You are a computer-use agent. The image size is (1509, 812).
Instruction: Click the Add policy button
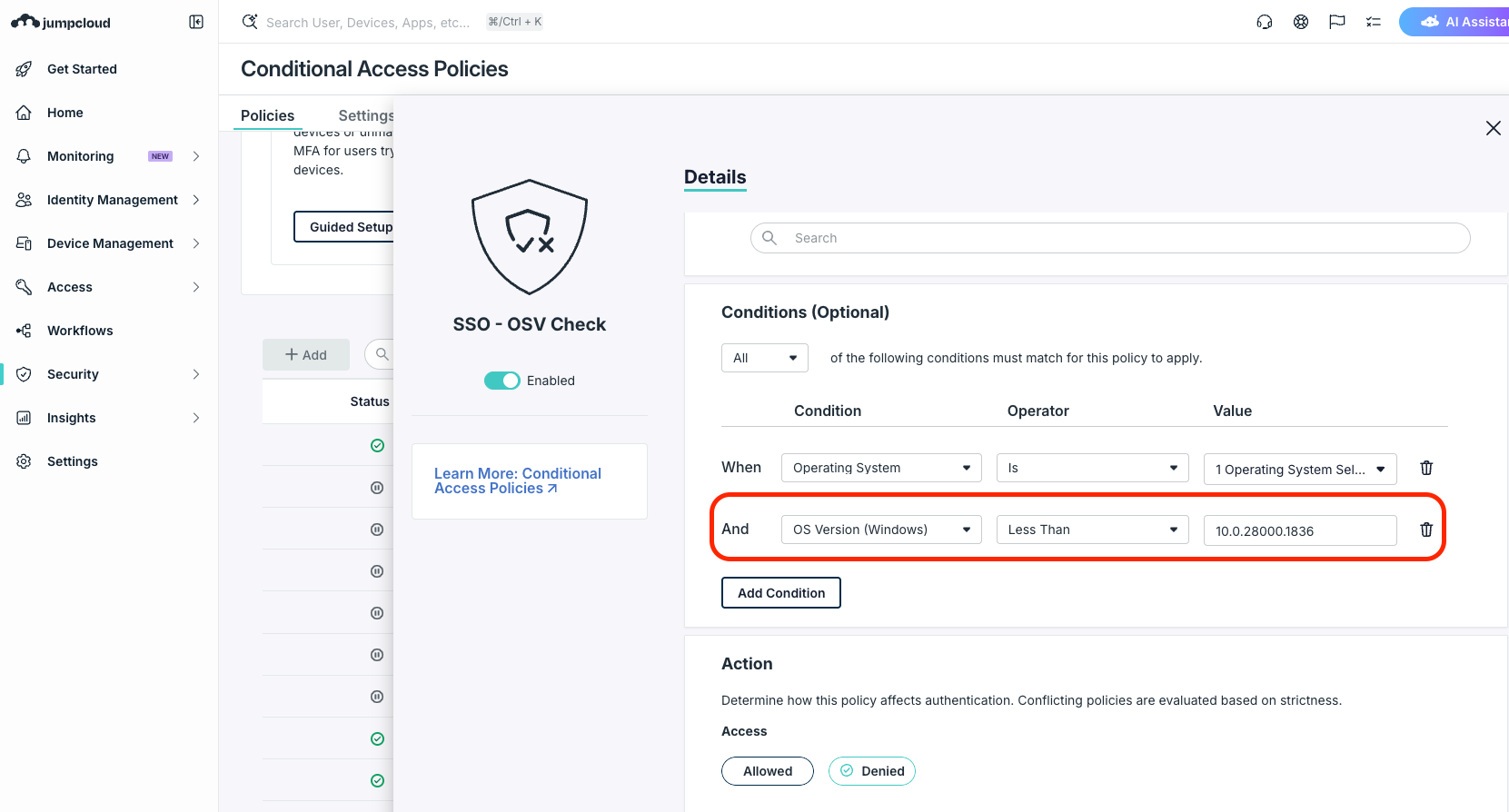[x=306, y=355]
